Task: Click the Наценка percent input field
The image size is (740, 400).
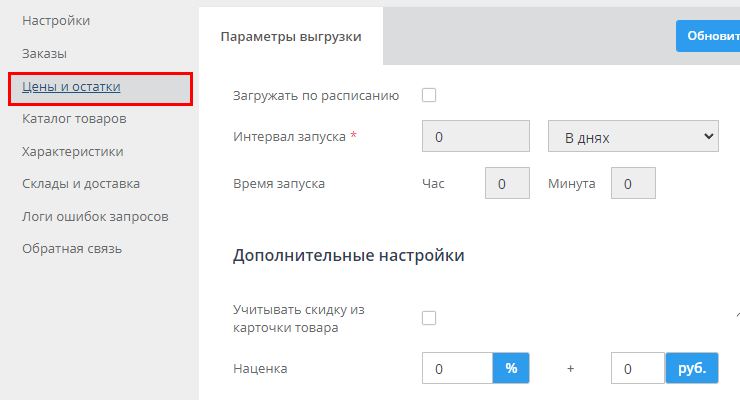Action: coord(457,368)
